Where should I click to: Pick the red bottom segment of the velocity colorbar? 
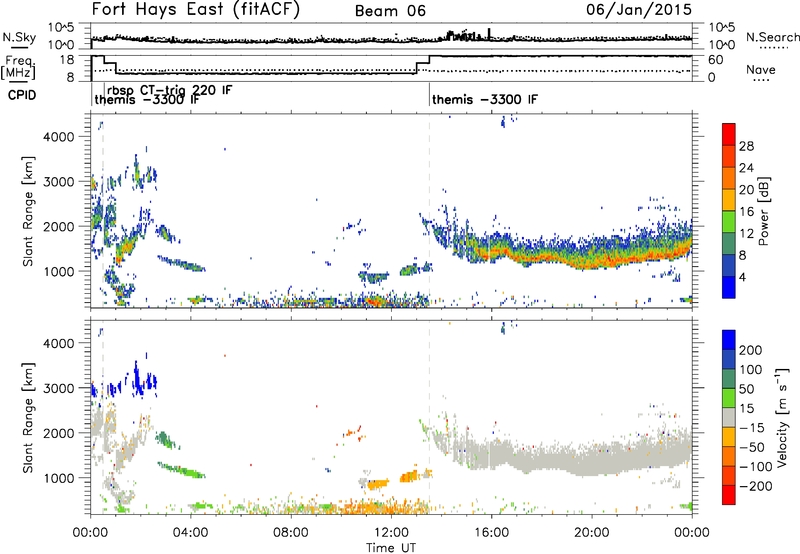click(x=729, y=495)
